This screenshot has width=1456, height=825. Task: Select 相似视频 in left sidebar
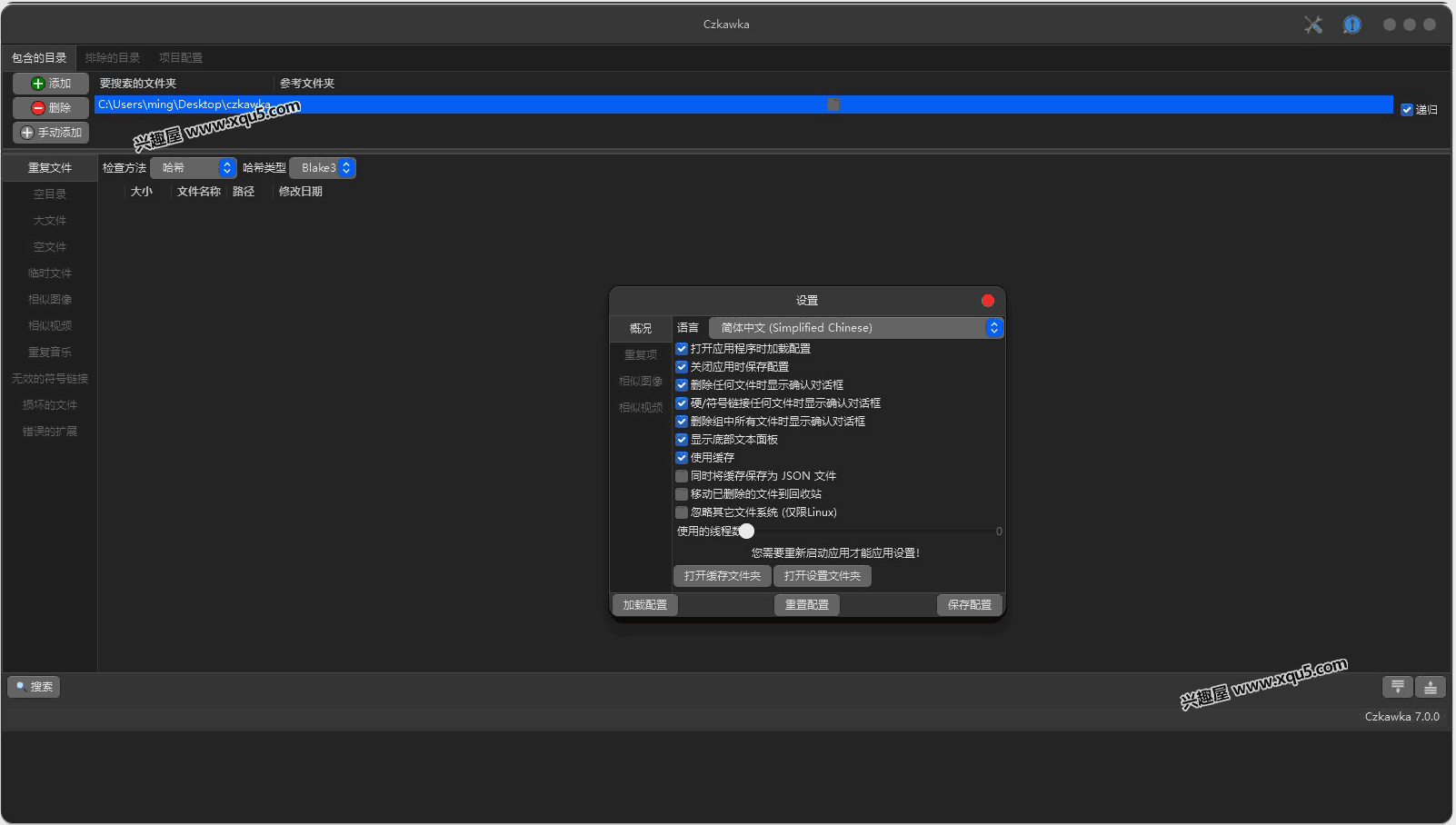click(50, 326)
